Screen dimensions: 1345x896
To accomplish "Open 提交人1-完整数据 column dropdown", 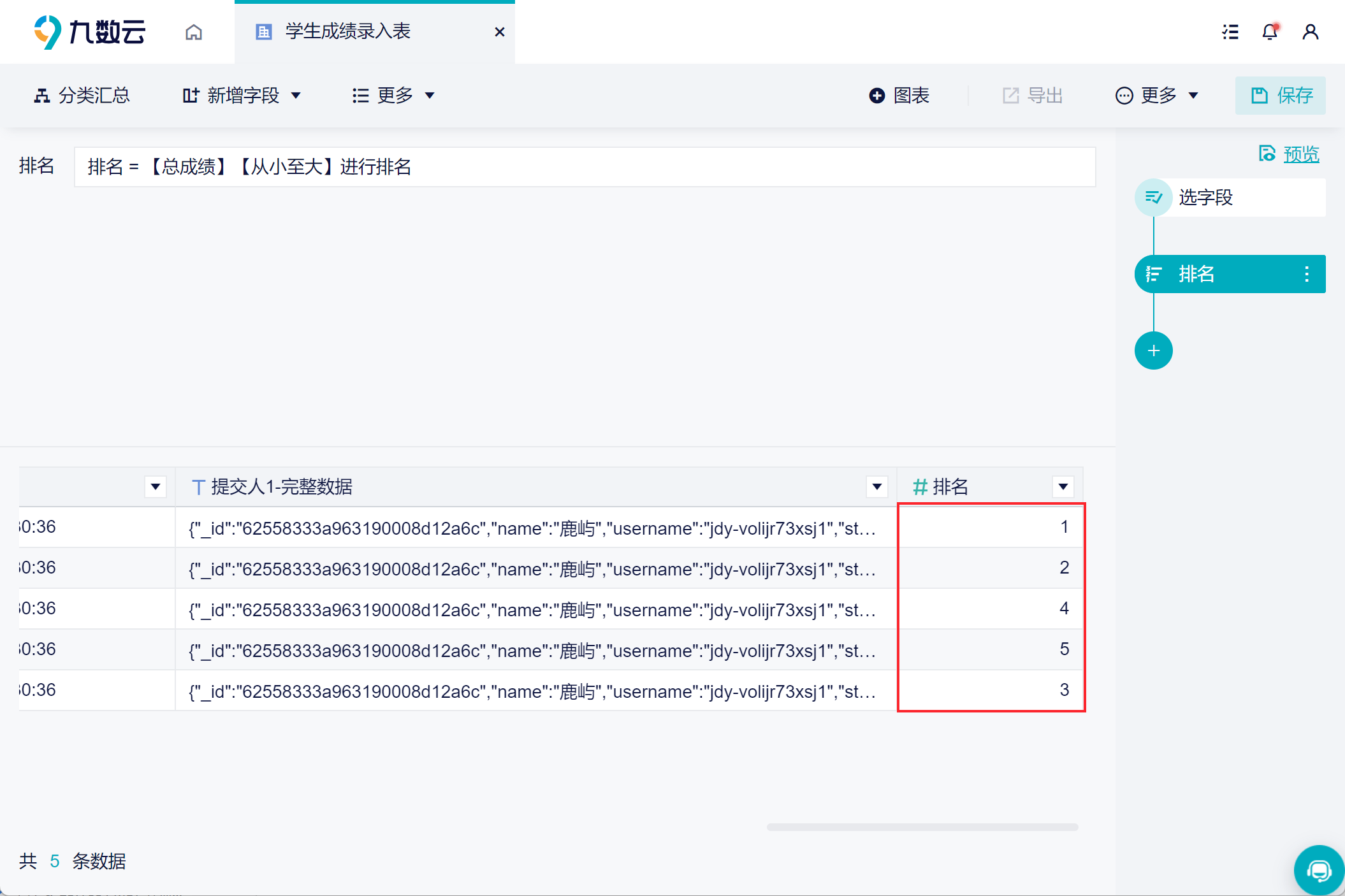I will coord(877,487).
